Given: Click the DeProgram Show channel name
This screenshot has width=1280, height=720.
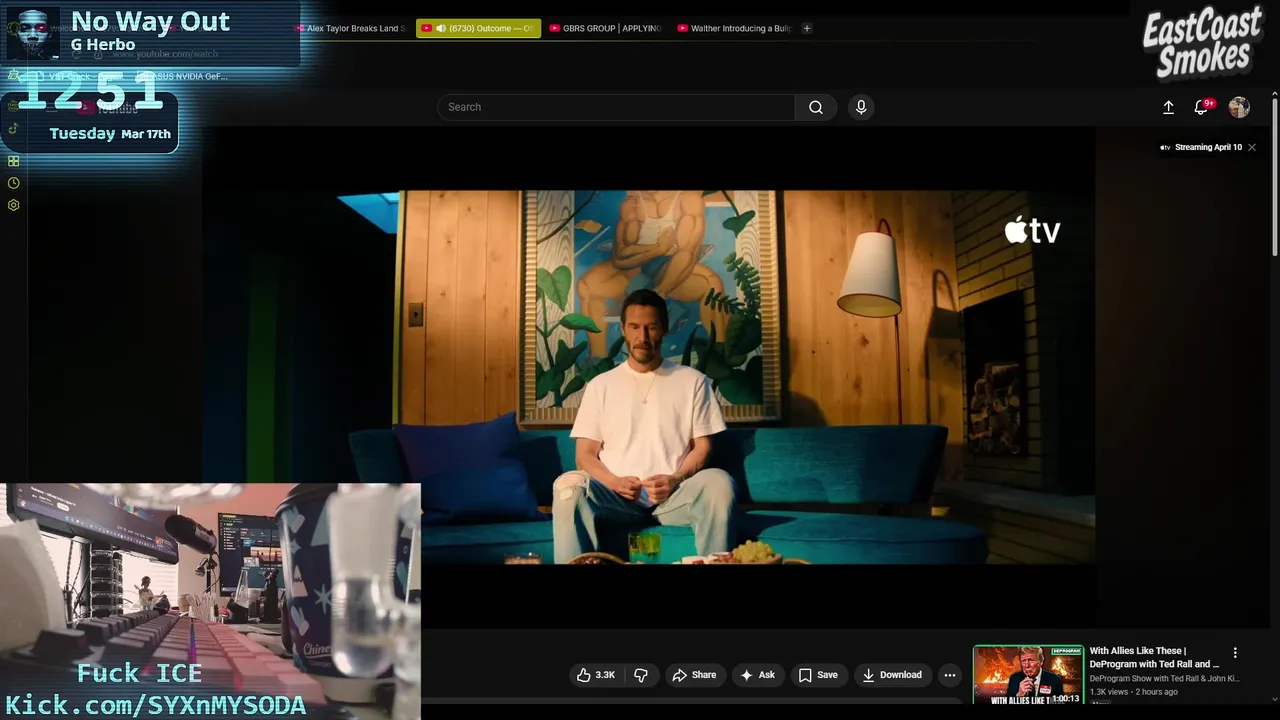Looking at the screenshot, I should 1164,678.
